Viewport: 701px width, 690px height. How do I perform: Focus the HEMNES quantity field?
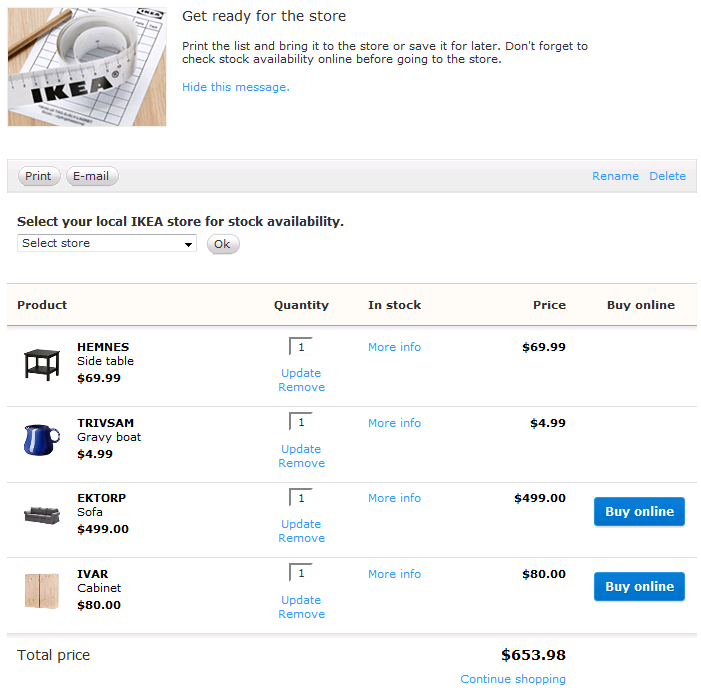click(x=301, y=347)
